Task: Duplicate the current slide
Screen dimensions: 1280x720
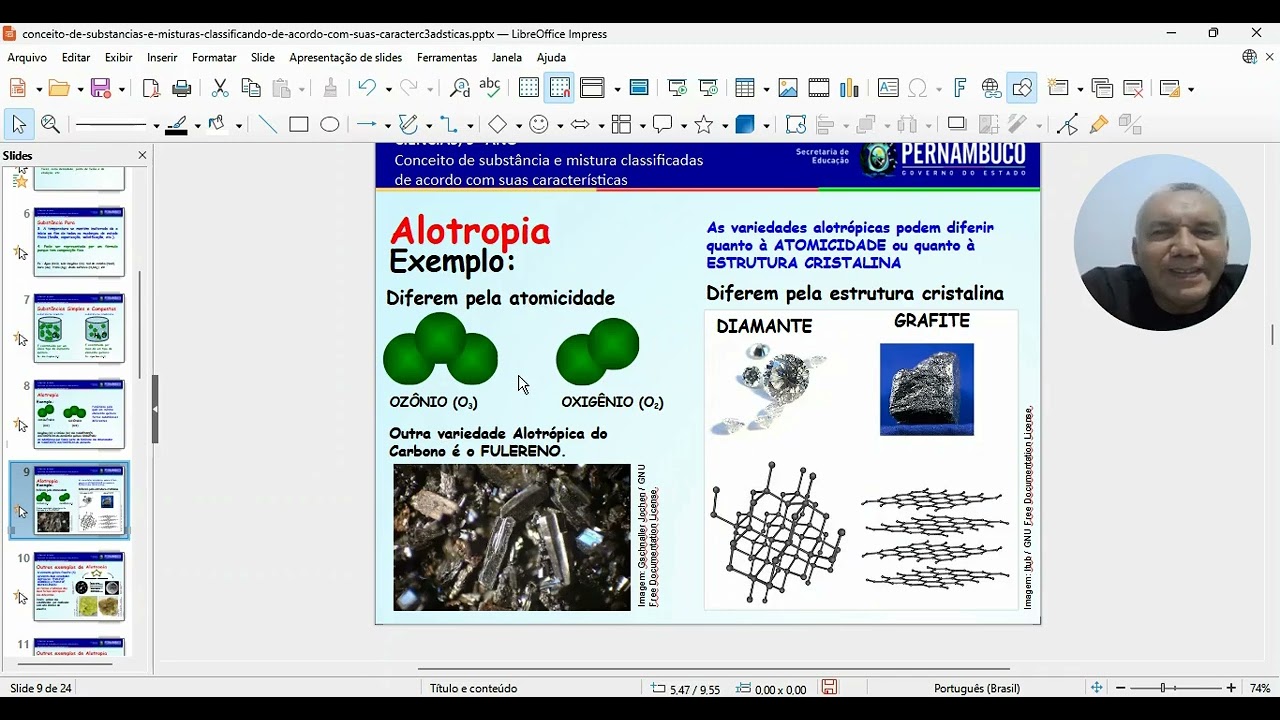Action: [1102, 88]
